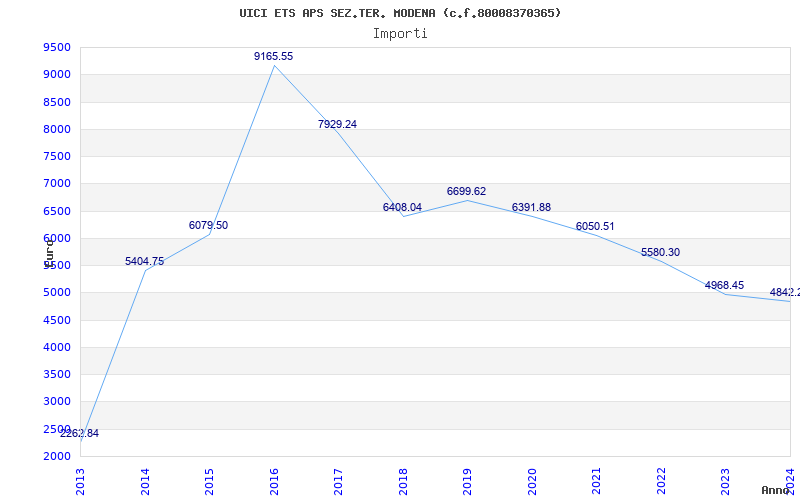Select the 6050.51 data label
Screen dimensions: 800x500
tap(595, 227)
